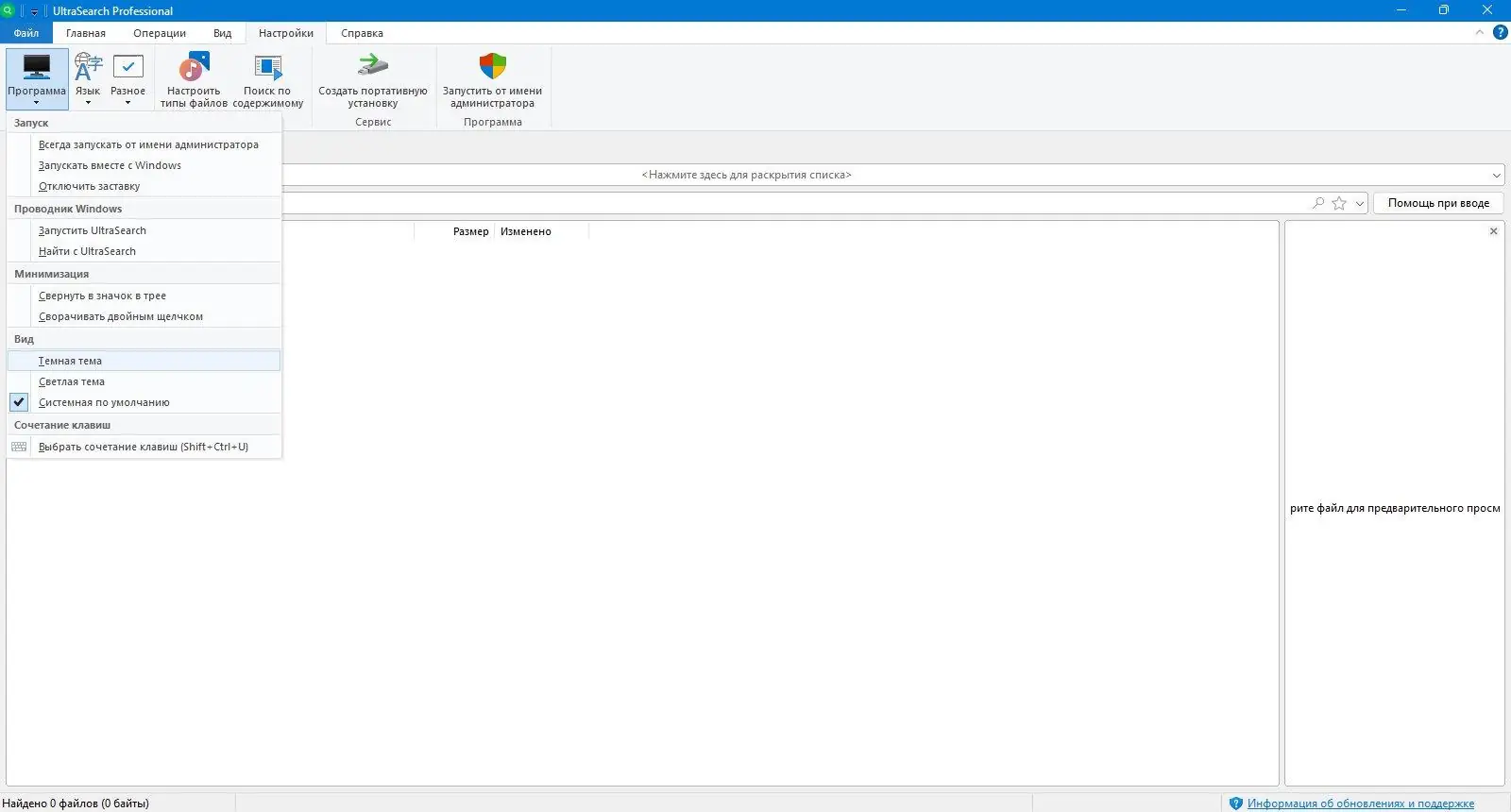Click the update info shield icon

coord(1235,804)
